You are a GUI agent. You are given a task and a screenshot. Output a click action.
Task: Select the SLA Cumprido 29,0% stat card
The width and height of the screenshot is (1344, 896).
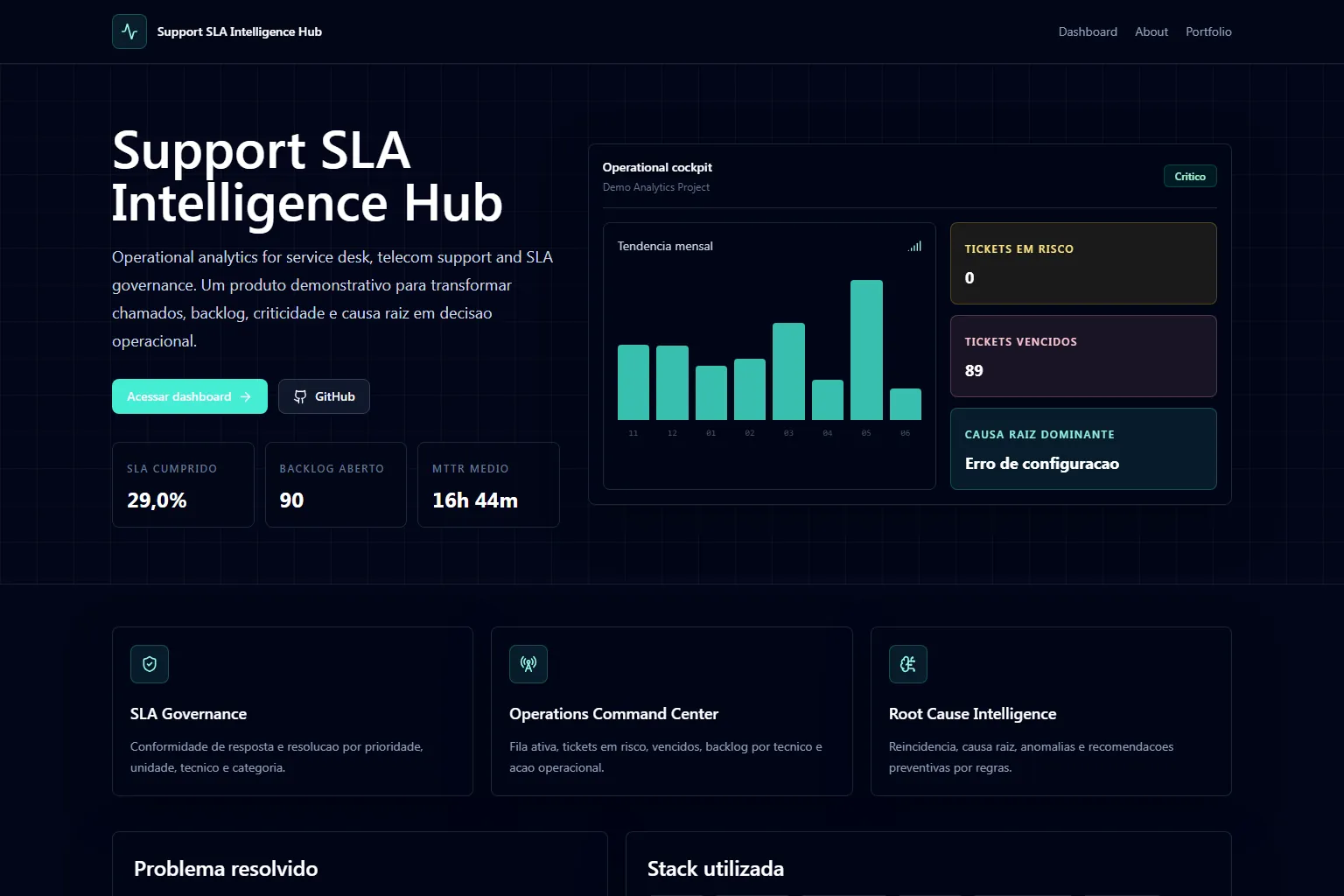click(x=183, y=485)
